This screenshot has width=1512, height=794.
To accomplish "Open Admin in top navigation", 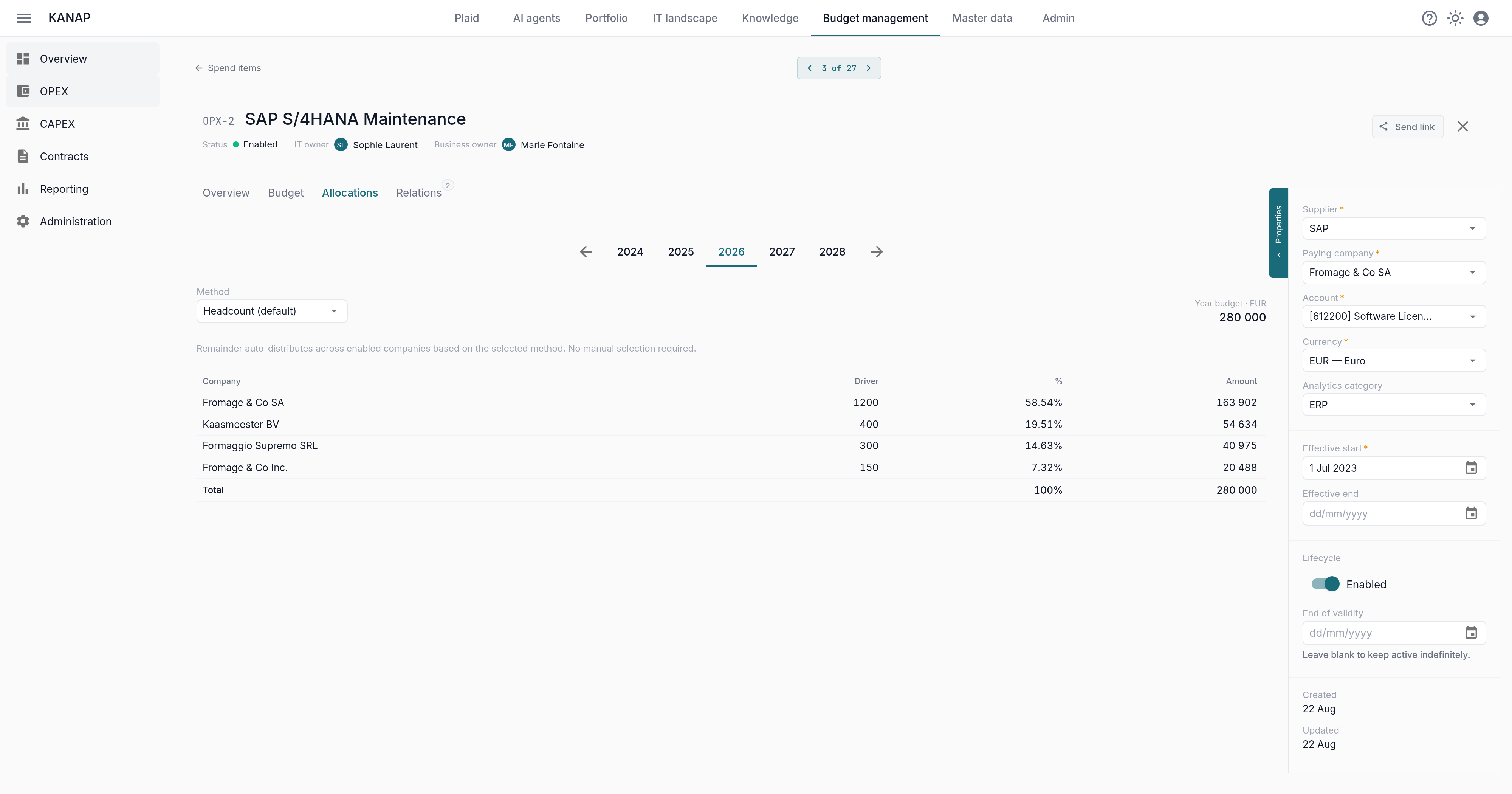I will (1058, 18).
